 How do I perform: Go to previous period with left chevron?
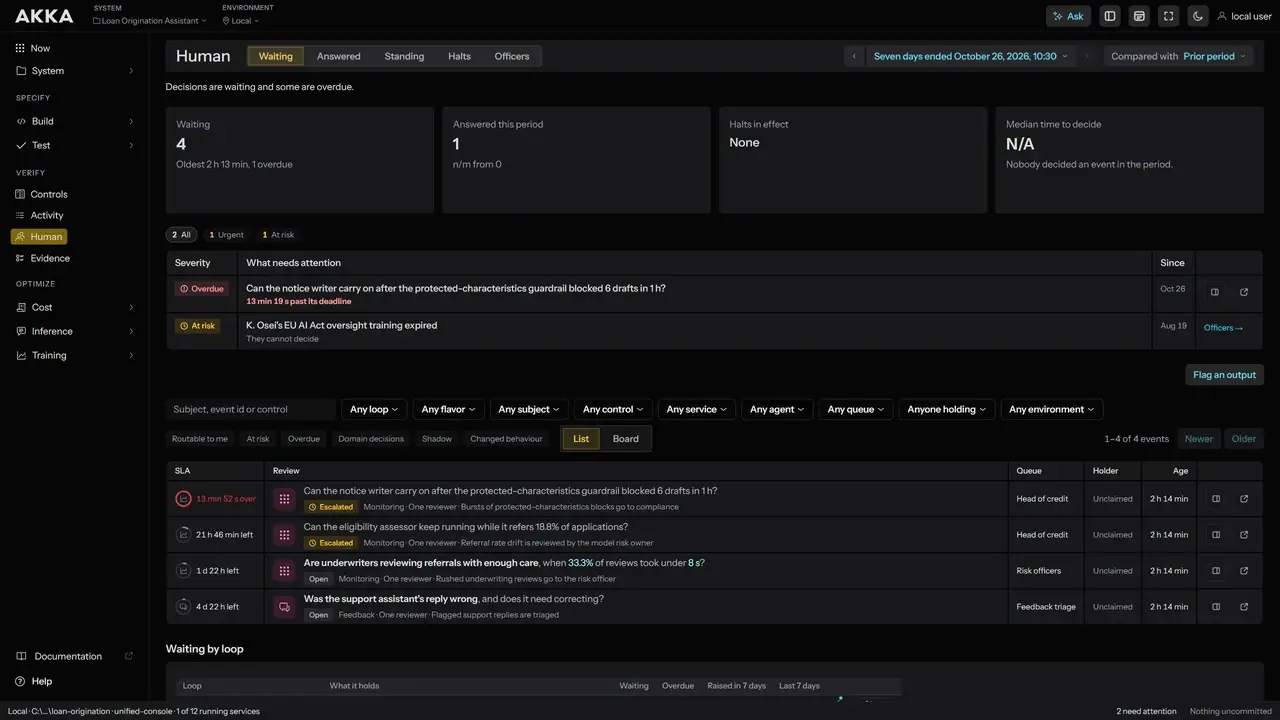point(854,56)
